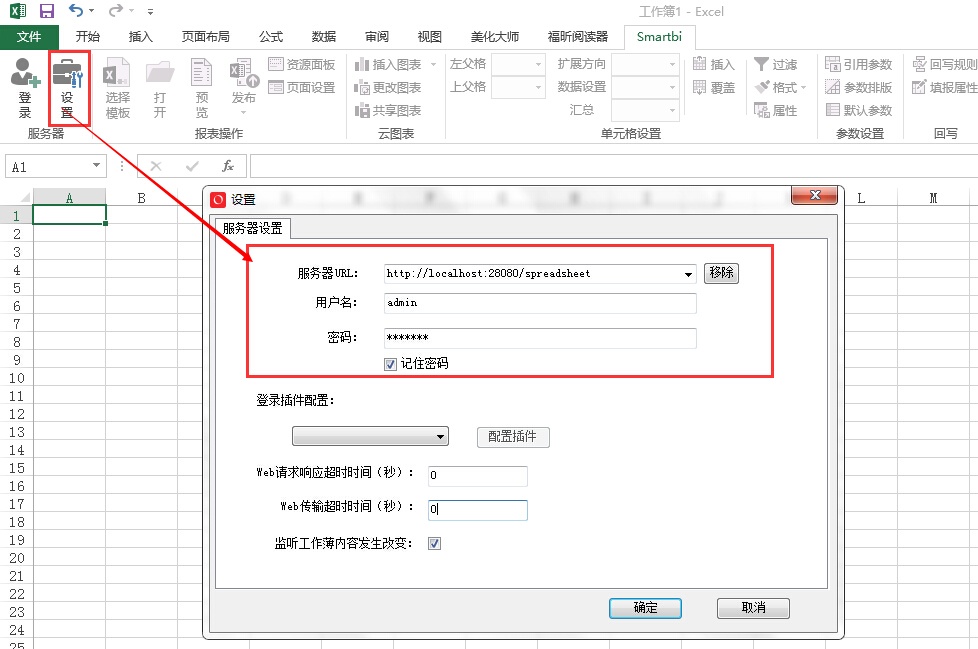This screenshot has height=649, width=978.
Task: Click column M header
Action: [933, 198]
